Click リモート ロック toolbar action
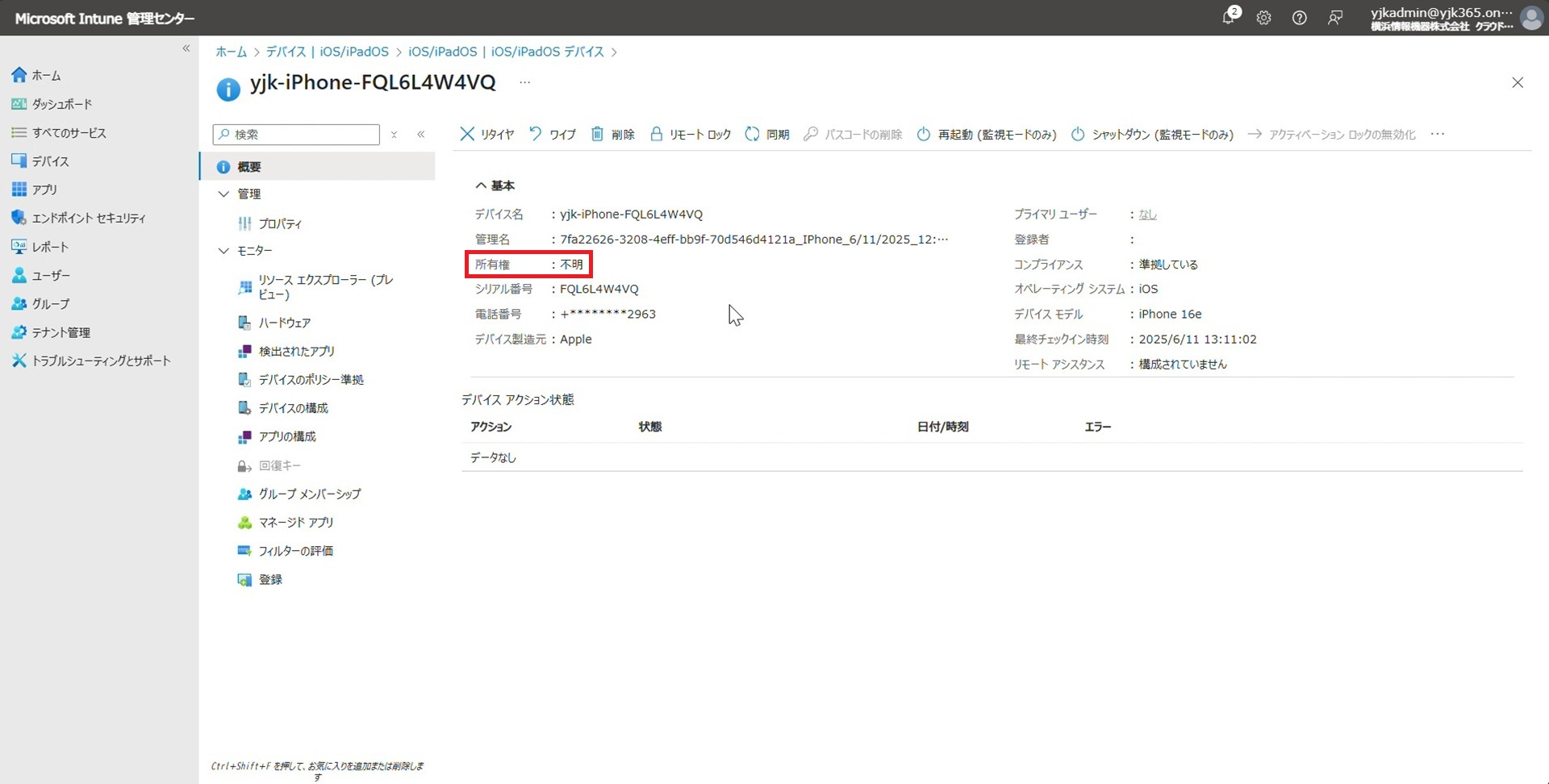The width and height of the screenshot is (1549, 784). click(x=691, y=135)
